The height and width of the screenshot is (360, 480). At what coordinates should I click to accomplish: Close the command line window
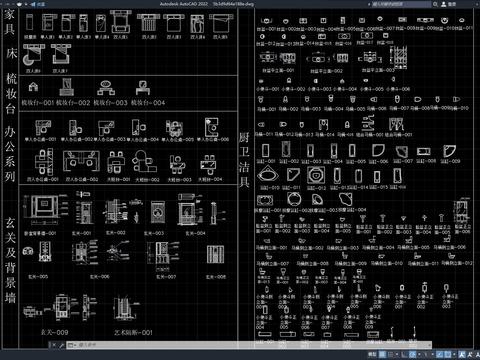pyautogui.click(x=54, y=345)
